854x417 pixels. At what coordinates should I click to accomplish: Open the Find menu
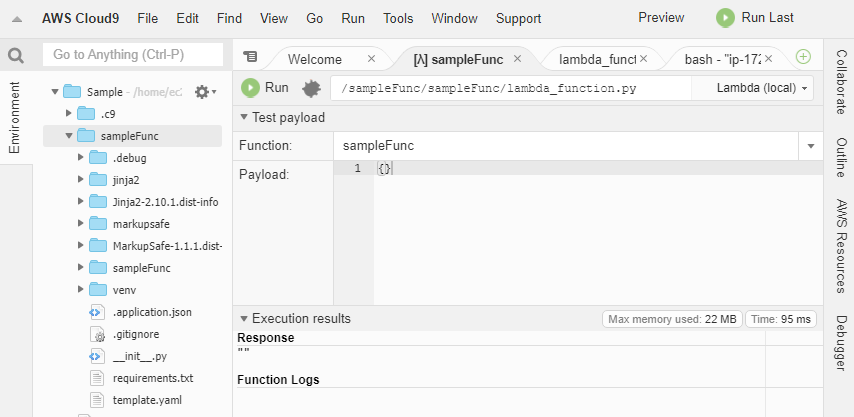[x=229, y=19]
